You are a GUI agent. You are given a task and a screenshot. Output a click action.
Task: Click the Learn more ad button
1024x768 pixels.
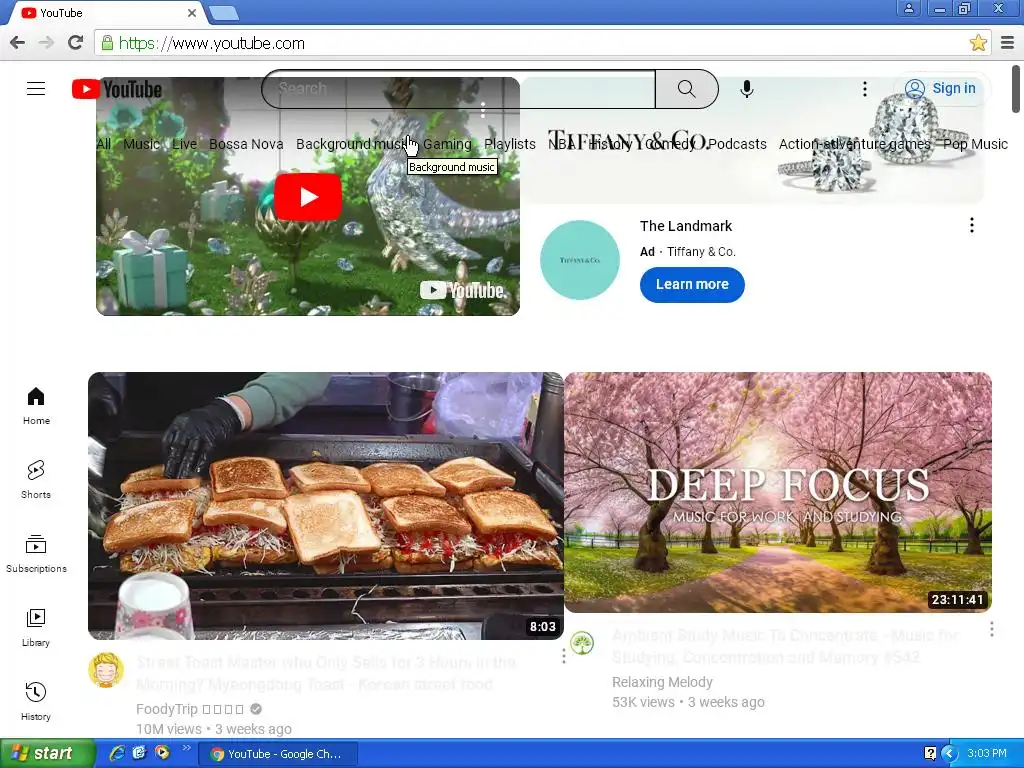(692, 285)
